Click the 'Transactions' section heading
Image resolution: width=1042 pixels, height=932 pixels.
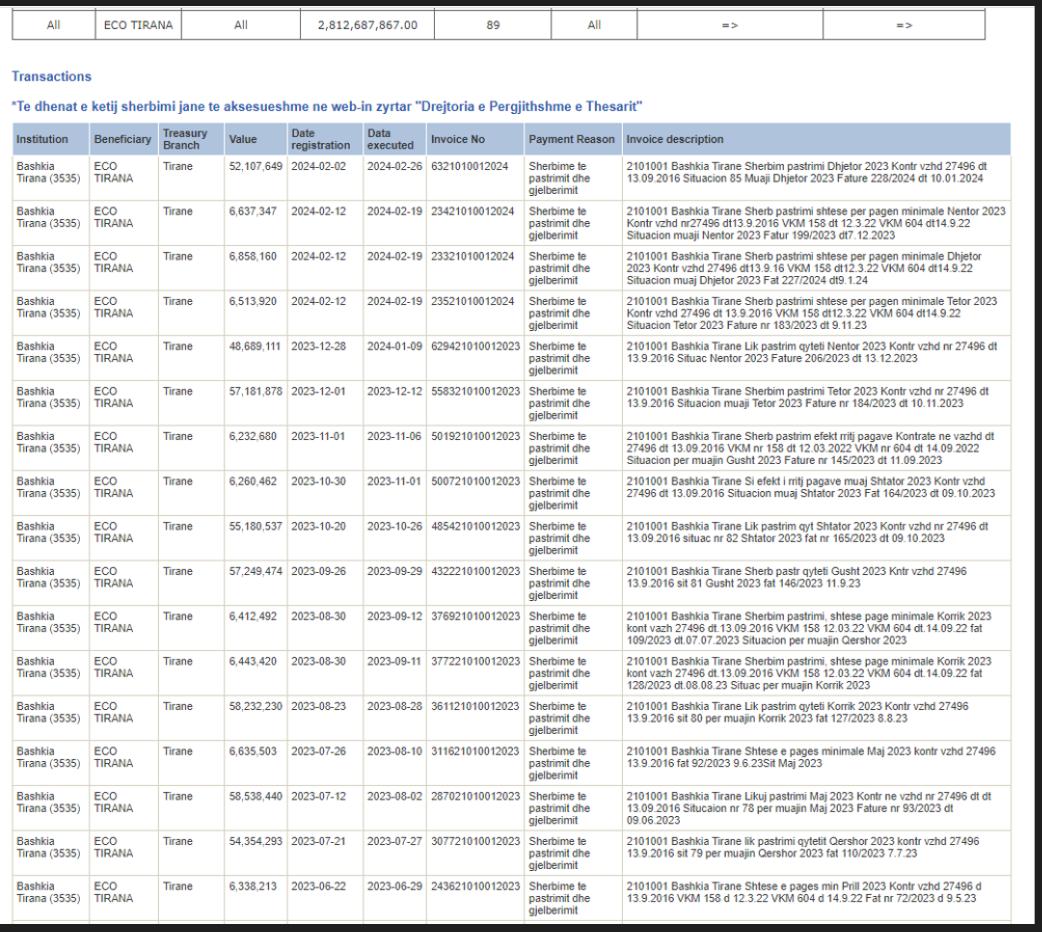[x=50, y=76]
